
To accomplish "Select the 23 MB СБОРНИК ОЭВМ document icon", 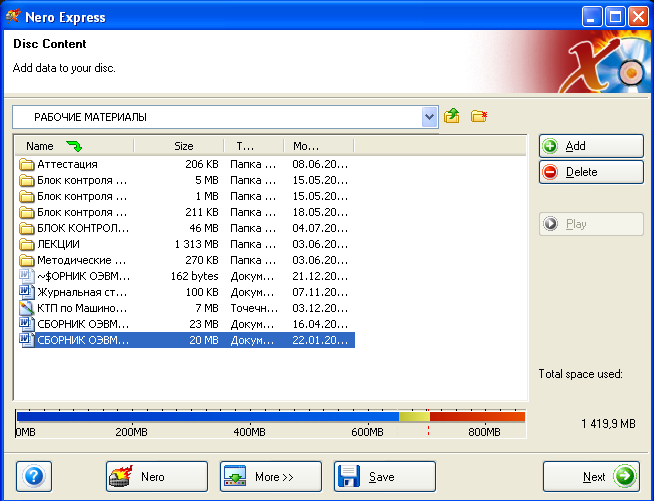I will [x=27, y=324].
